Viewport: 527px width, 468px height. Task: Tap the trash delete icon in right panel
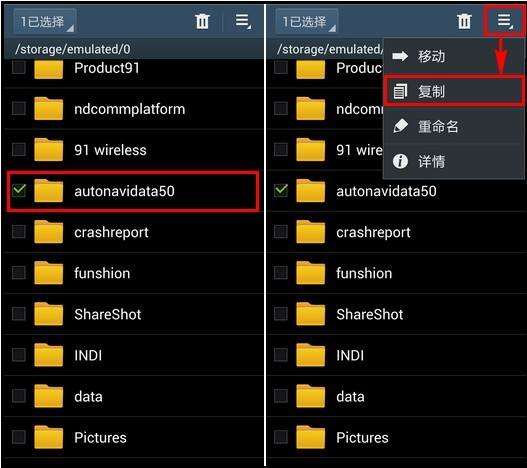pyautogui.click(x=464, y=22)
